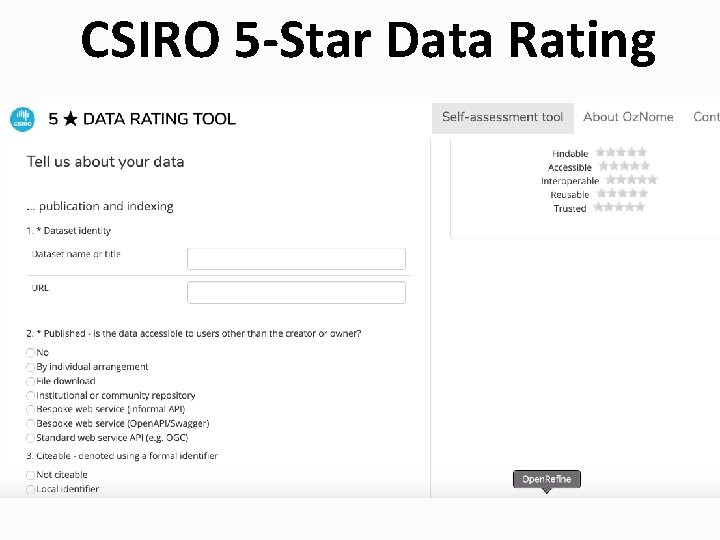Switch to the About OzNome tab
Screen dimensions: 720x540
[x=628, y=118]
